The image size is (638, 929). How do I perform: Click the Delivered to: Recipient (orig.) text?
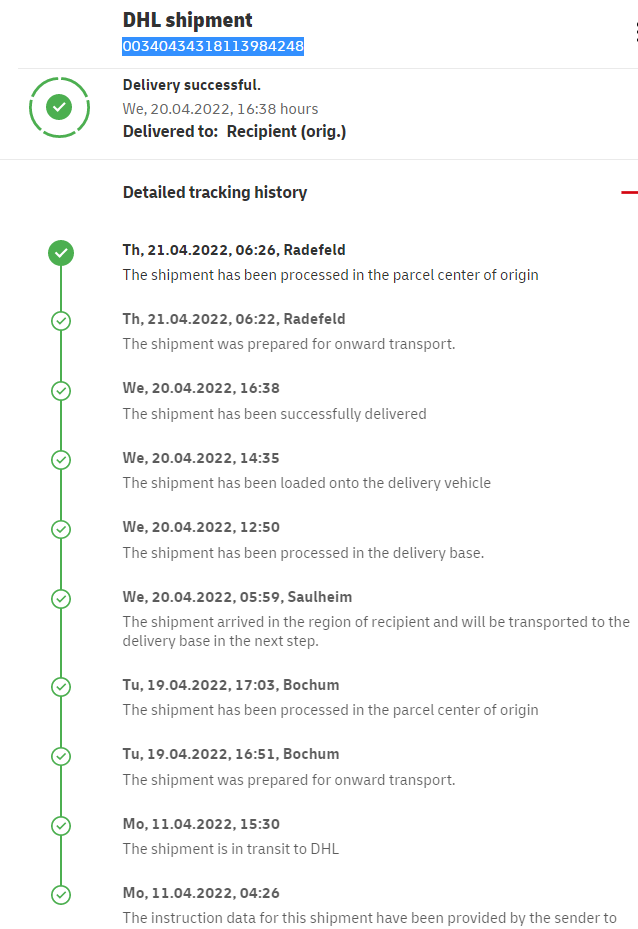point(234,131)
